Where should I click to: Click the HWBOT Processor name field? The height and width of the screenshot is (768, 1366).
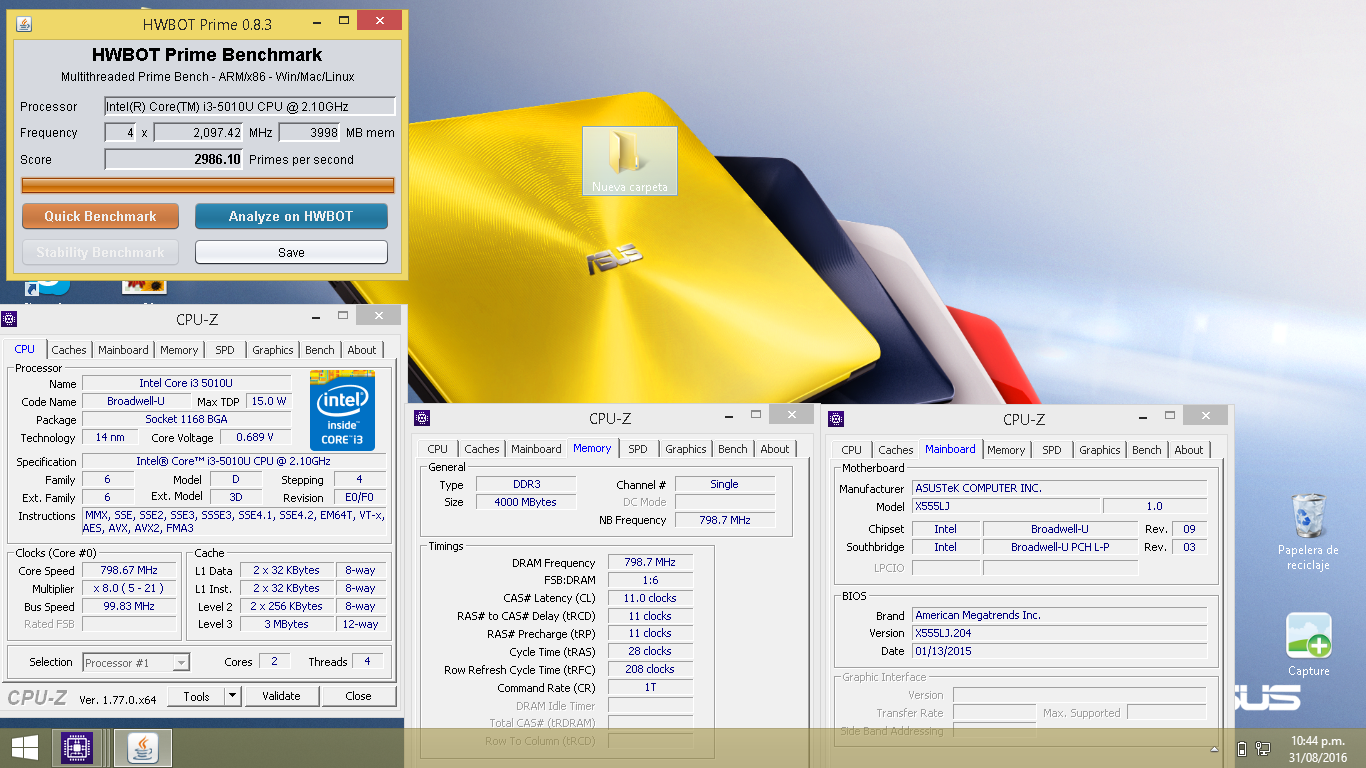250,106
